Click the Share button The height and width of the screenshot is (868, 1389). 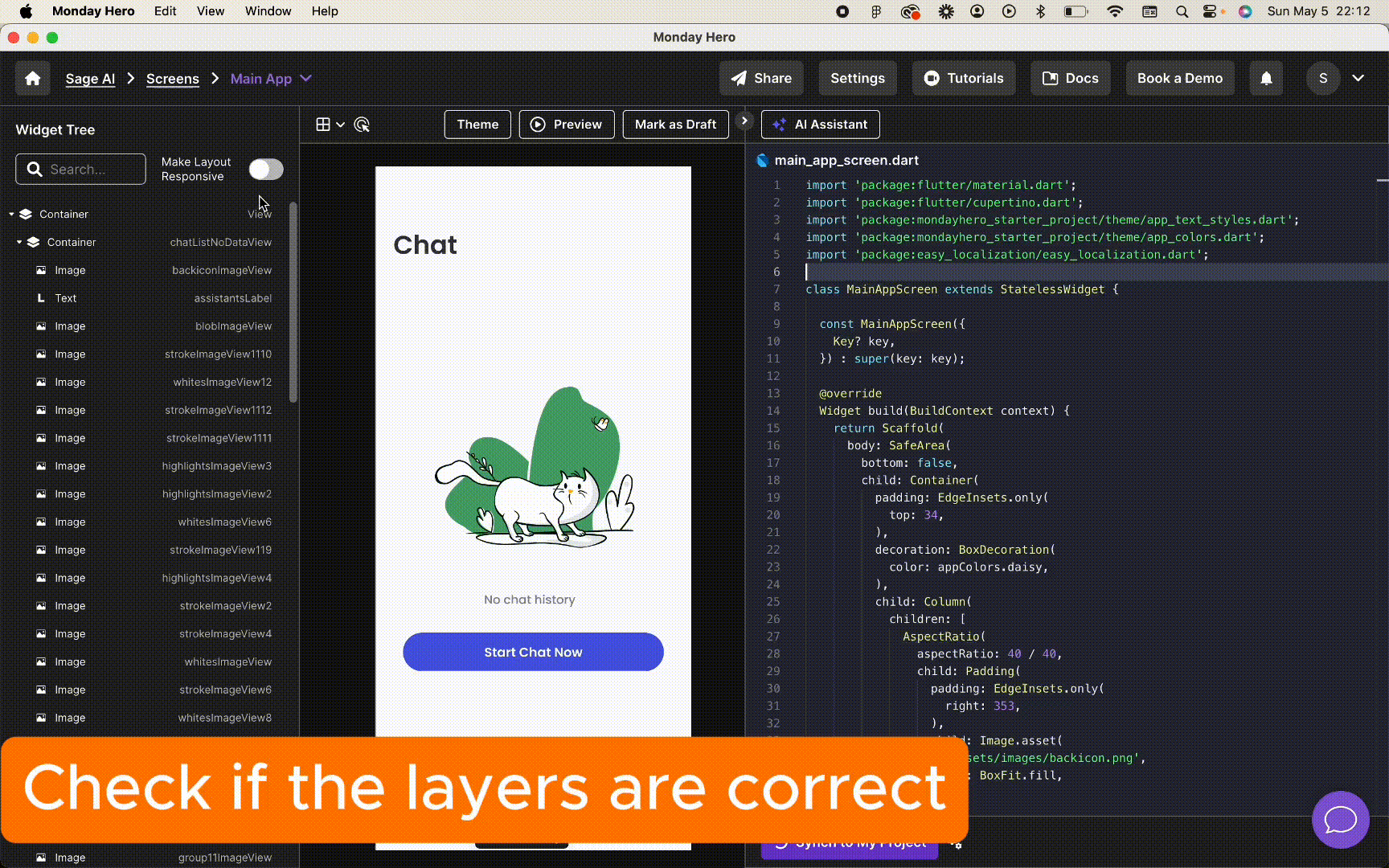click(x=761, y=78)
